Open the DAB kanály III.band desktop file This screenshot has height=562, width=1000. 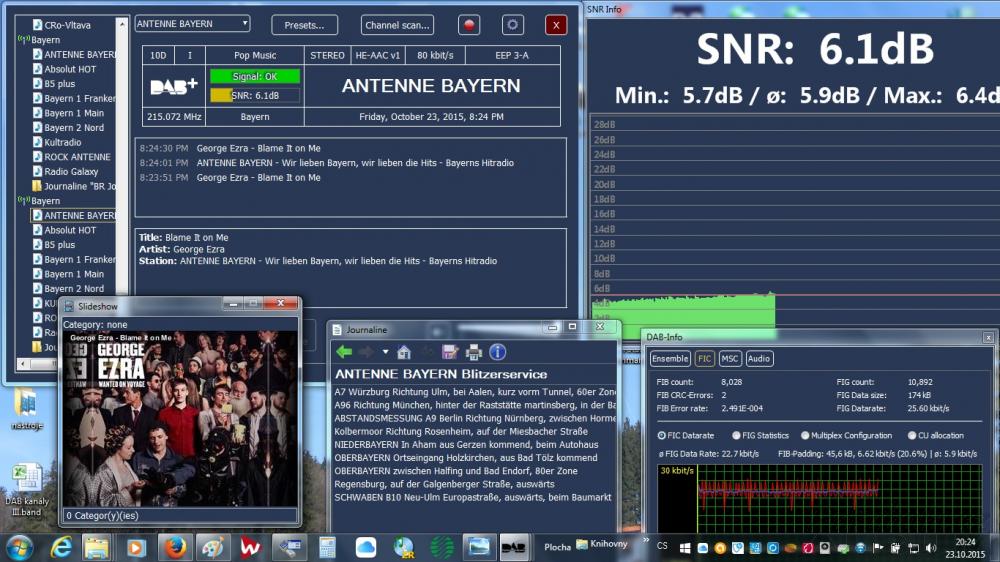pos(26,490)
